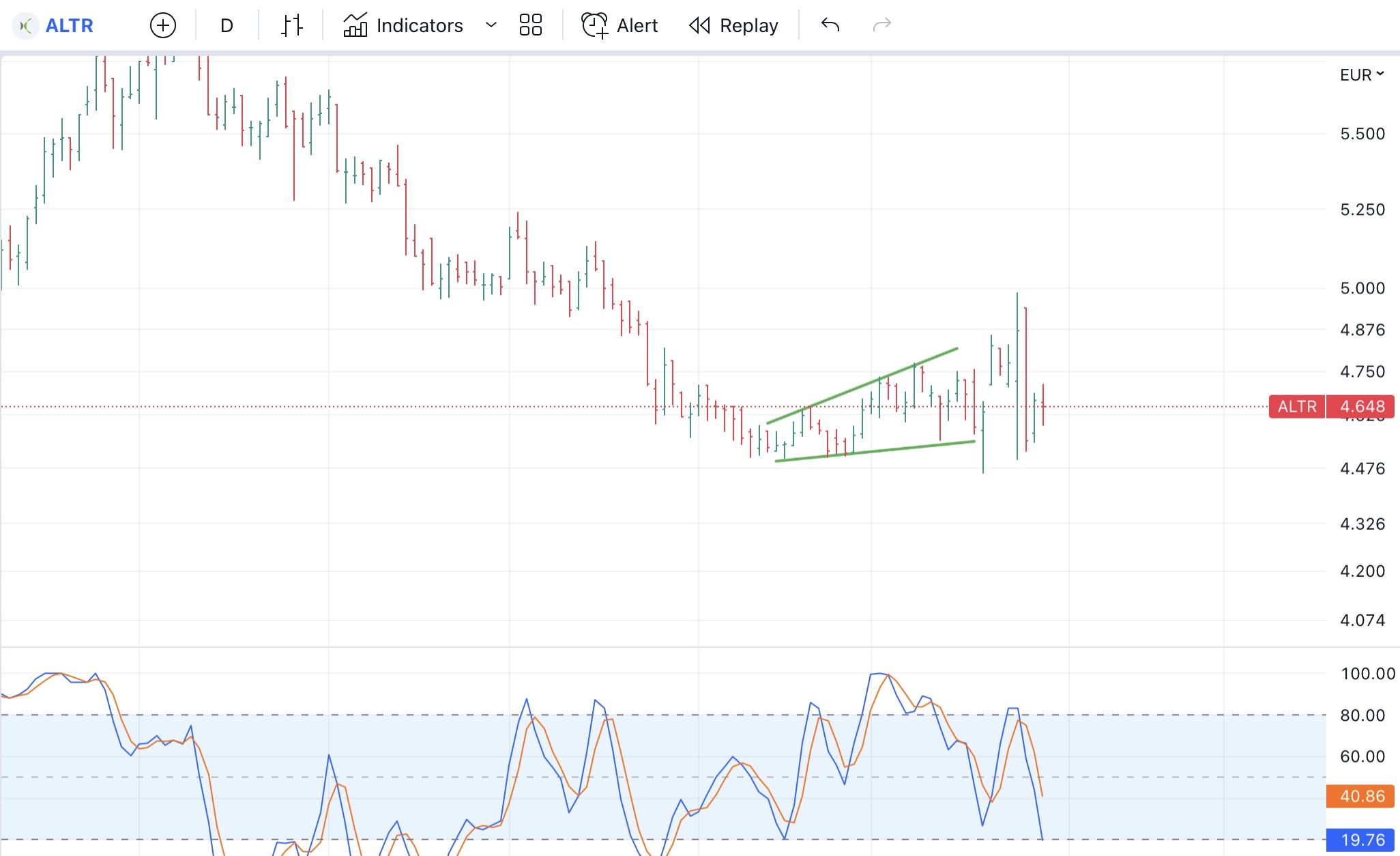Click the Replay rewind icon

pyautogui.click(x=699, y=26)
